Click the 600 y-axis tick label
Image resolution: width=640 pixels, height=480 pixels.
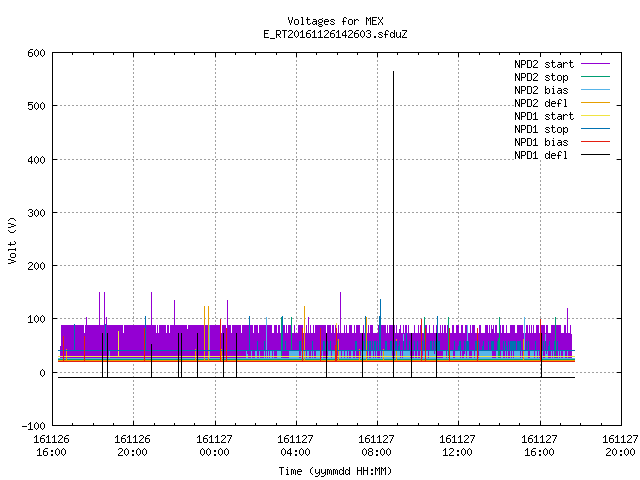[37, 53]
